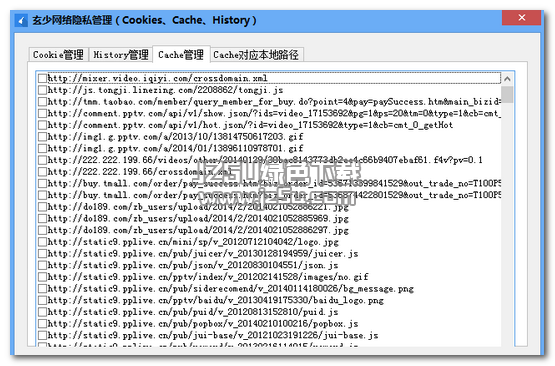
Task: Check the img1.g.pptv.com 2014/01 gif entry
Action: click(42, 148)
